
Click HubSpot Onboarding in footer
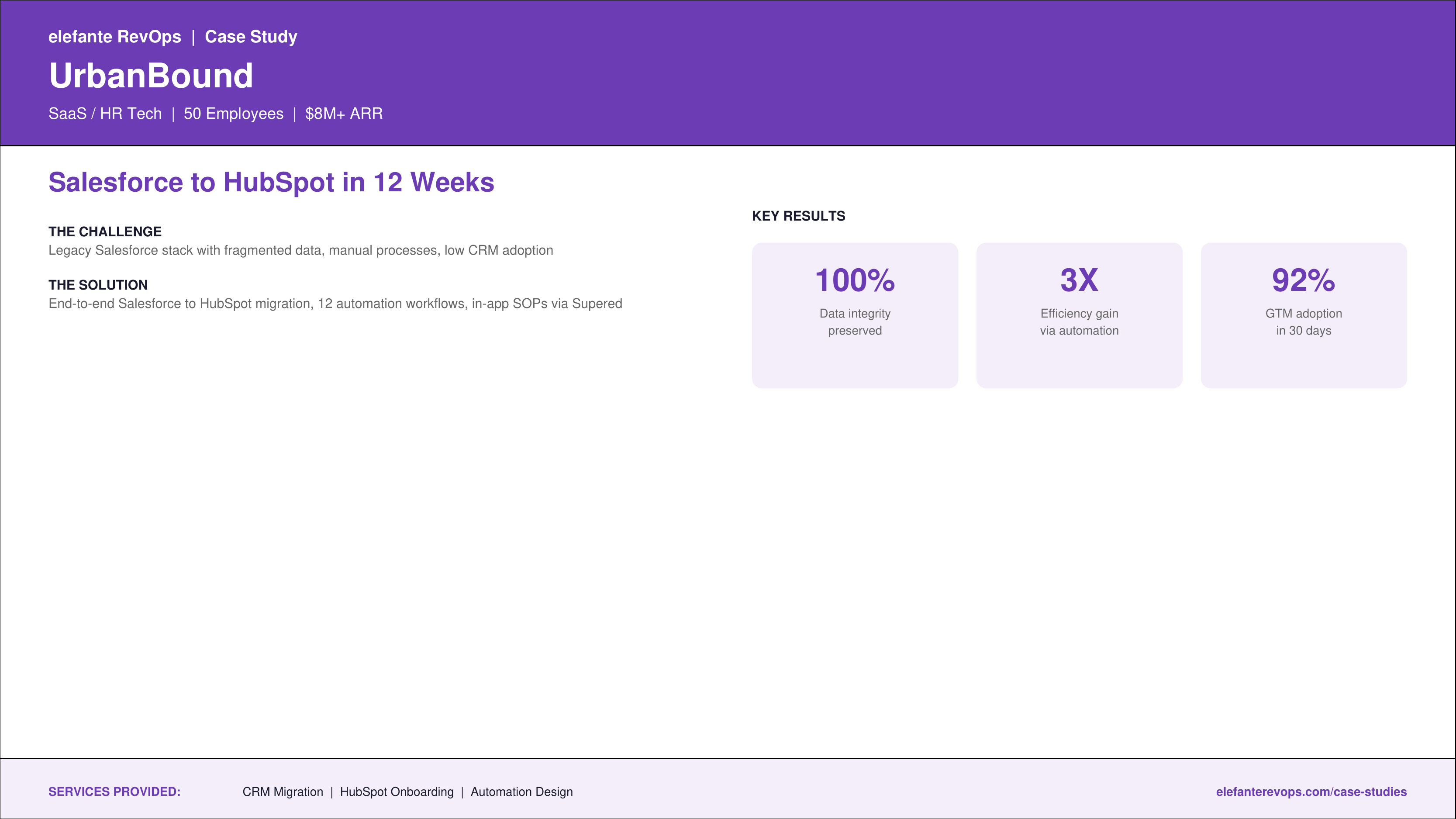(396, 792)
